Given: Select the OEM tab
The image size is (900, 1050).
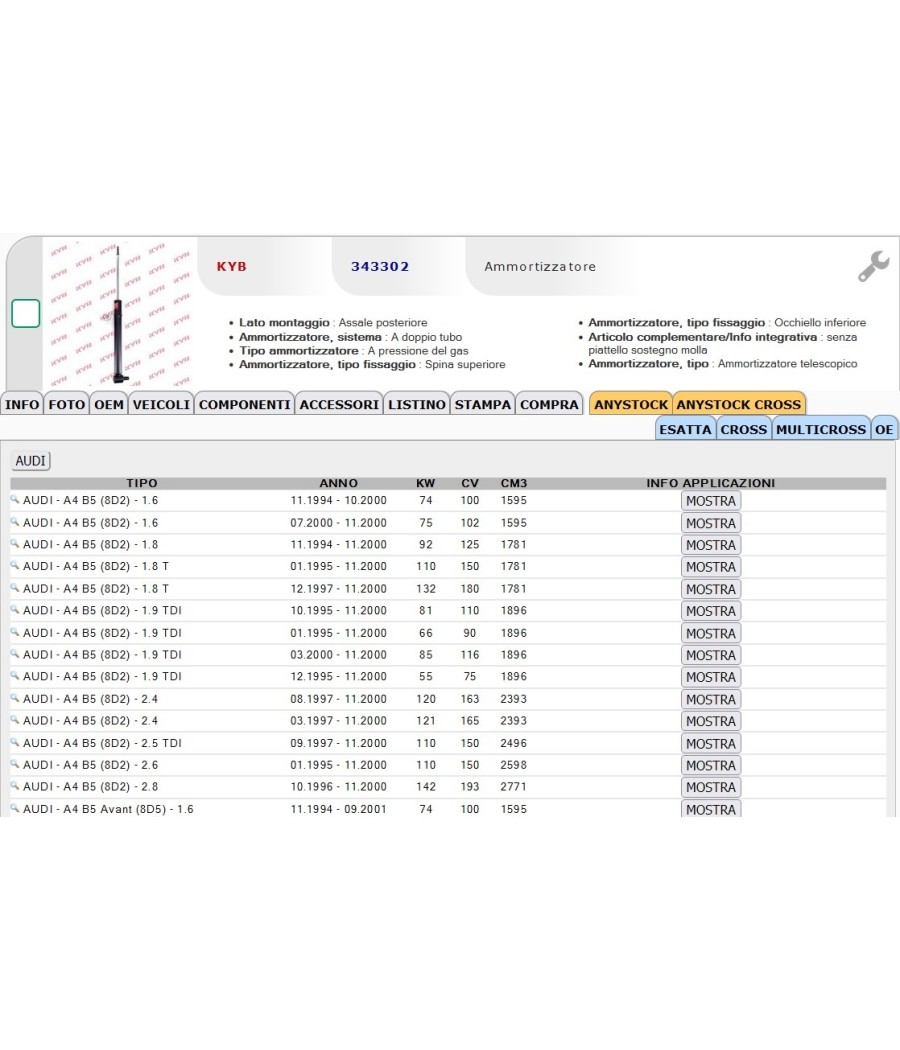Looking at the screenshot, I should (108, 404).
